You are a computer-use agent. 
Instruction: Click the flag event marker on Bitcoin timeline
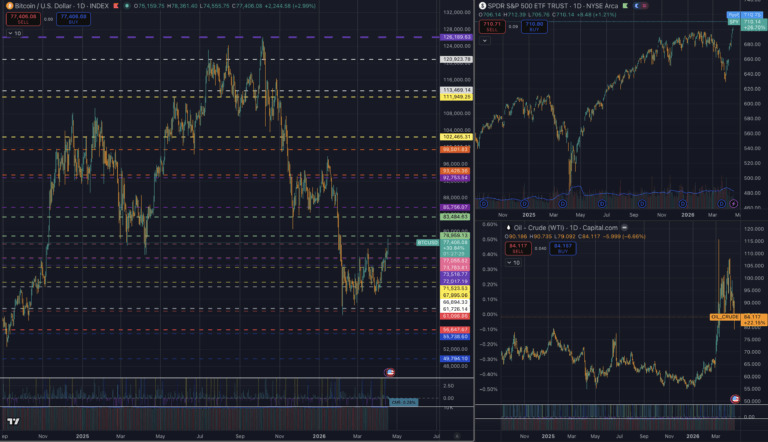pyautogui.click(x=390, y=372)
